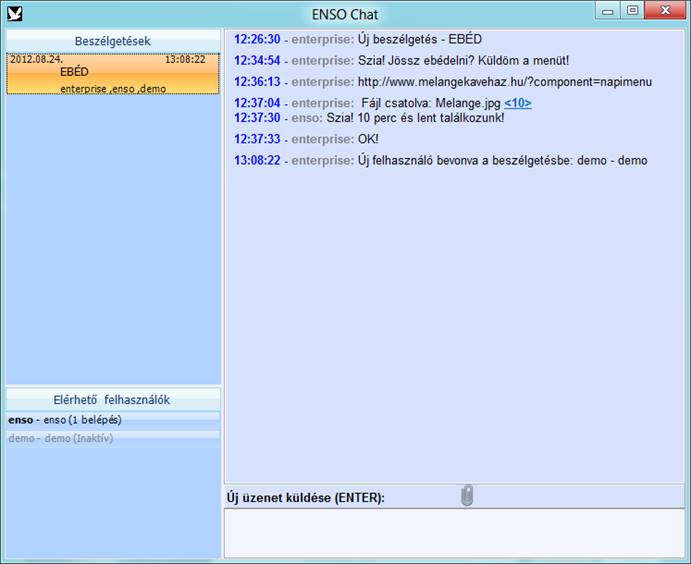Minimize the ENSO Chat window
Viewport: 691px width, 564px height.
pyautogui.click(x=608, y=11)
